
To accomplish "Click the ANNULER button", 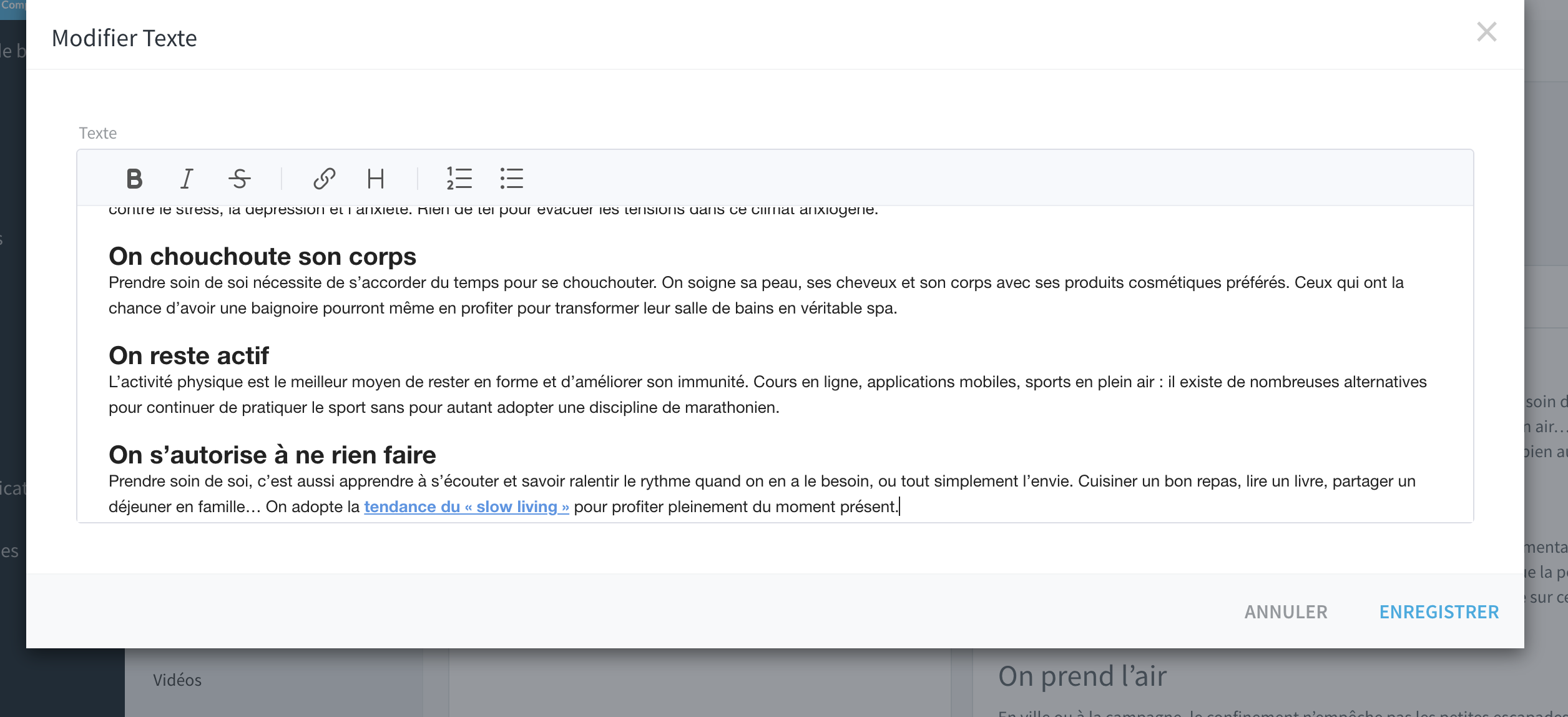I will coord(1286,612).
